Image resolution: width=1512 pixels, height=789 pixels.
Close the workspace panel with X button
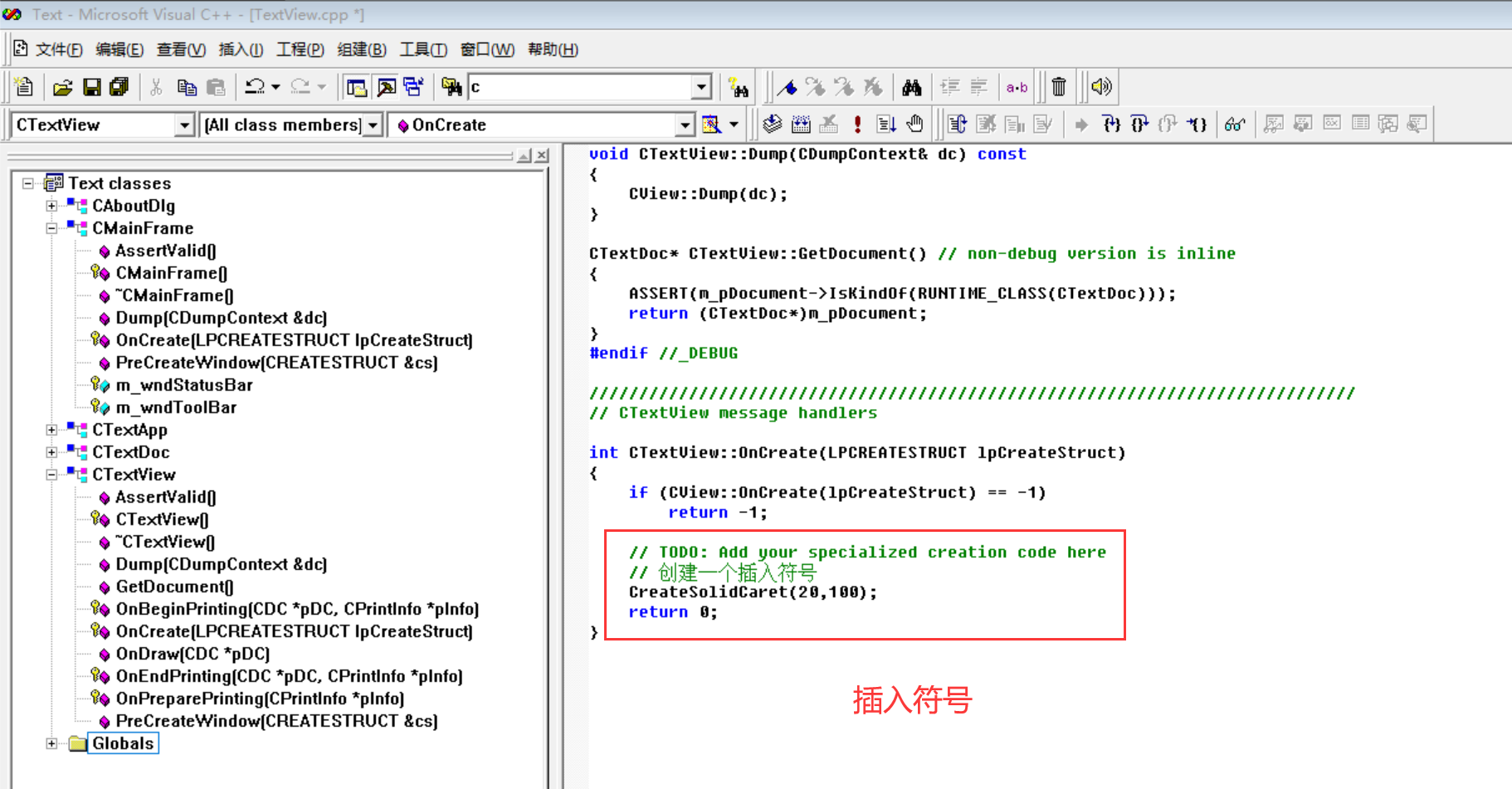click(x=542, y=155)
